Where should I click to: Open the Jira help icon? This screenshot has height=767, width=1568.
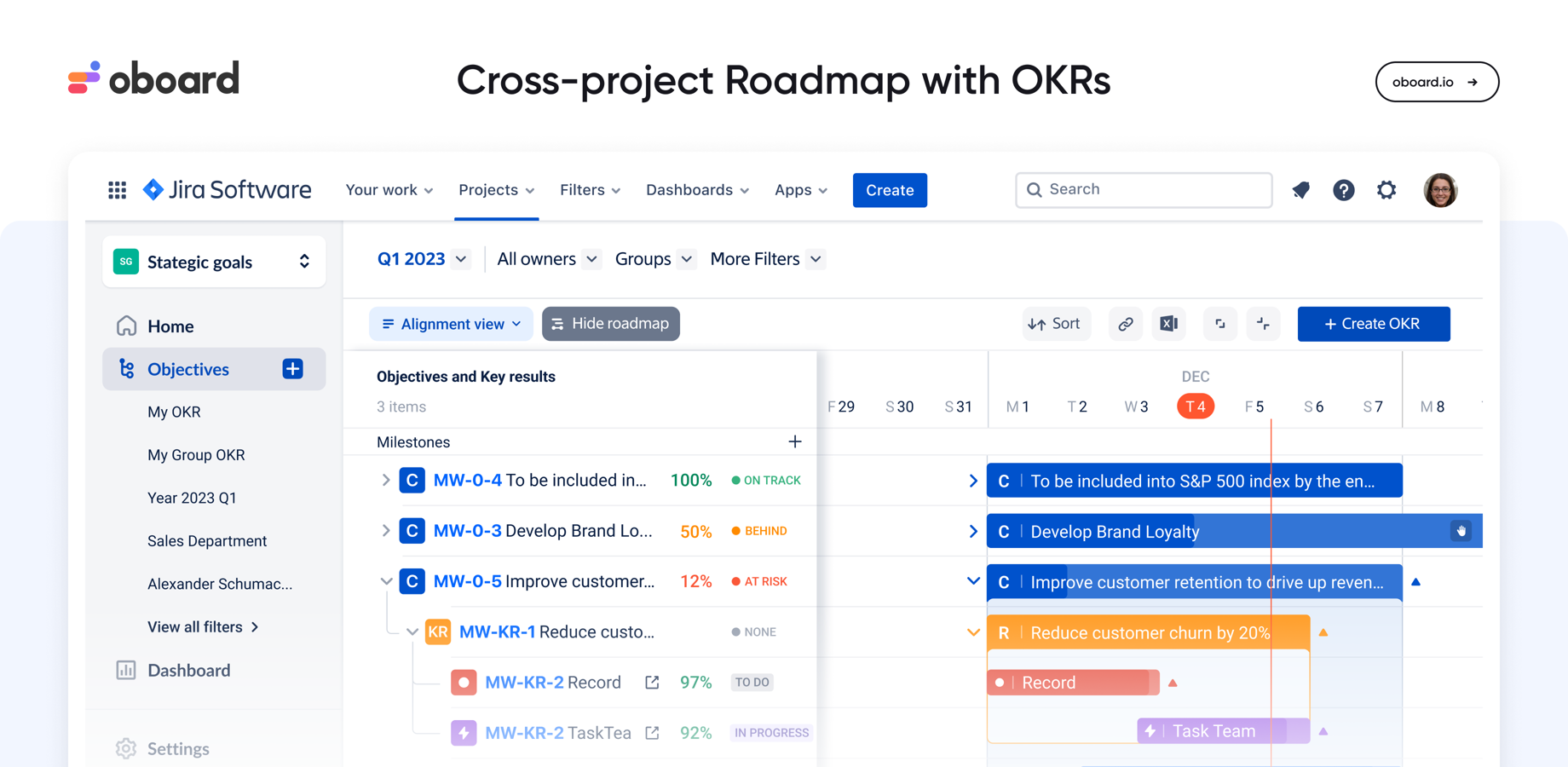tap(1344, 190)
